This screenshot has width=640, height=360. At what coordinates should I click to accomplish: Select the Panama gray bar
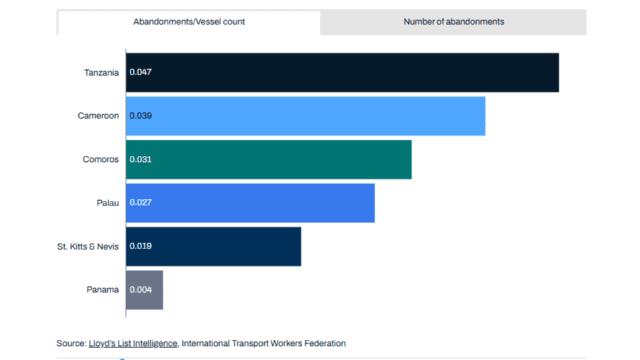(144, 290)
